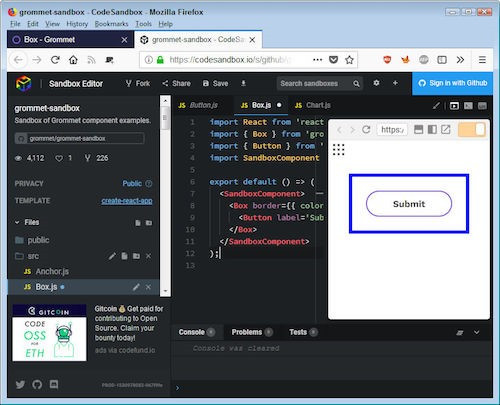Click the Submit button in preview

(x=409, y=204)
